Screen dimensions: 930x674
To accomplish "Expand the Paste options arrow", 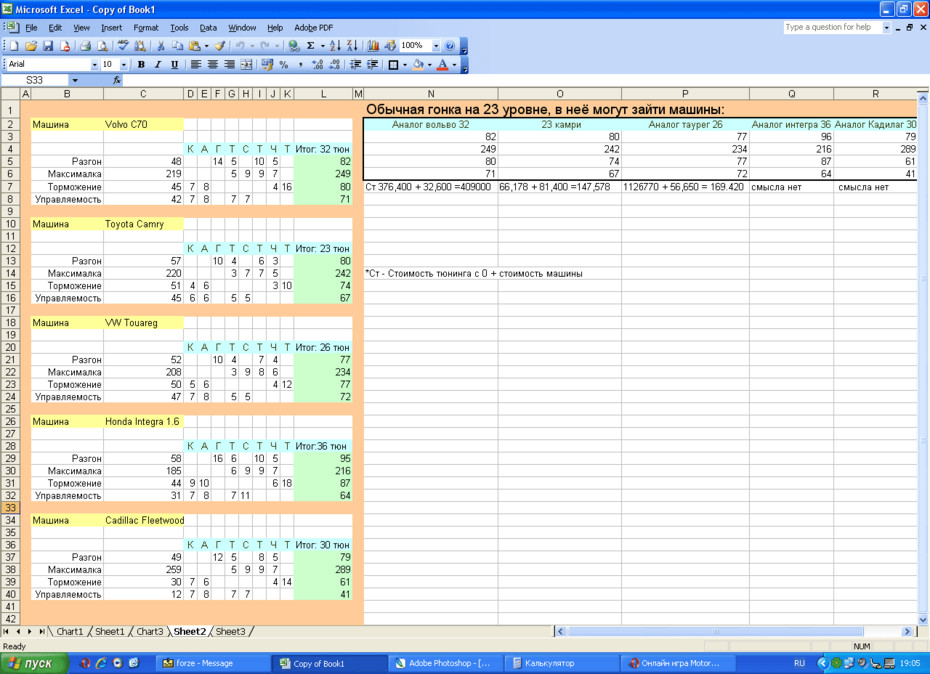I will click(206, 46).
